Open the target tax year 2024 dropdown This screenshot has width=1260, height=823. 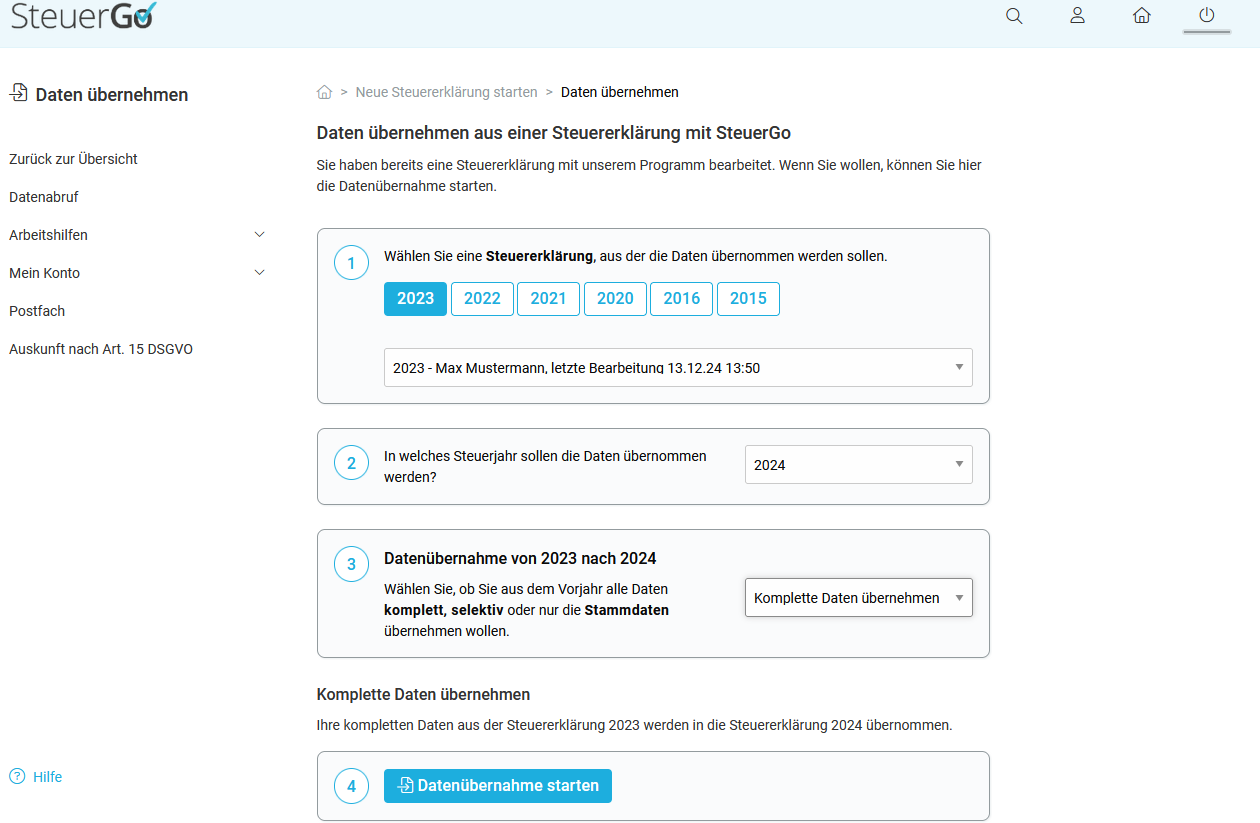click(858, 465)
